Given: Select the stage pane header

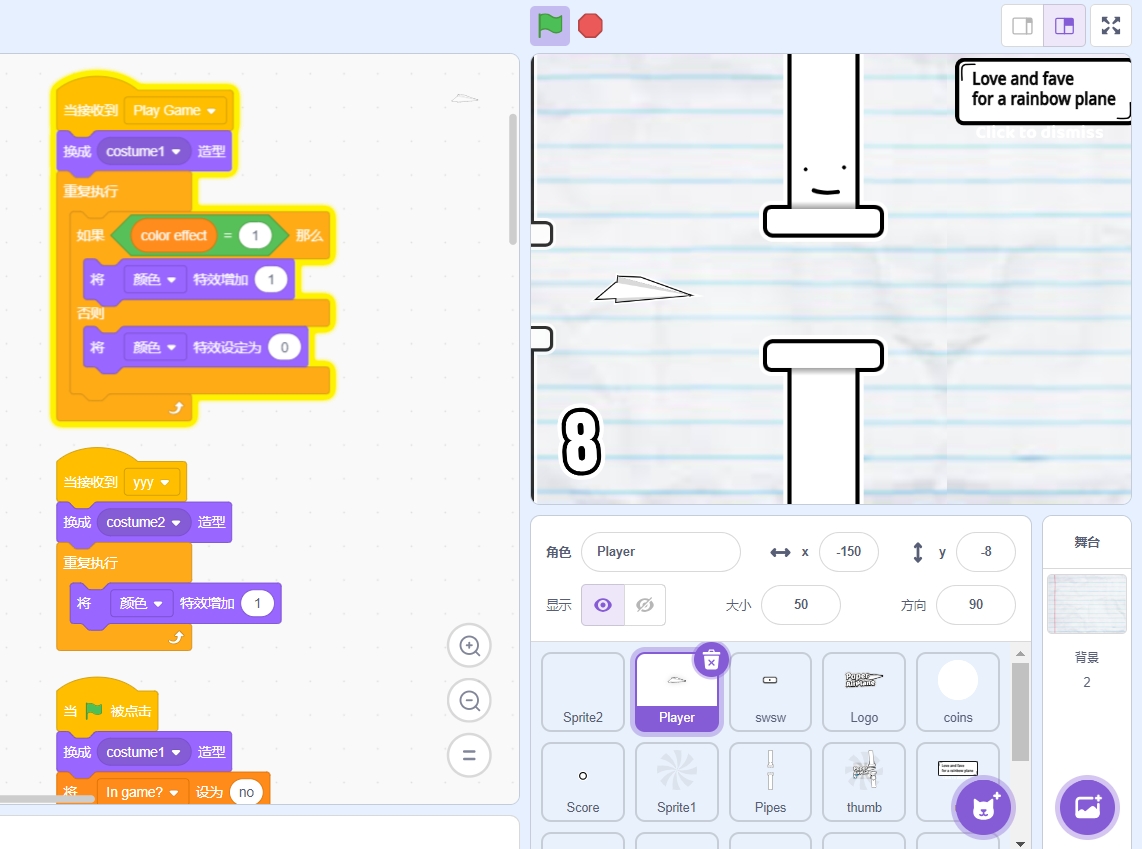Looking at the screenshot, I should click(x=1087, y=542).
